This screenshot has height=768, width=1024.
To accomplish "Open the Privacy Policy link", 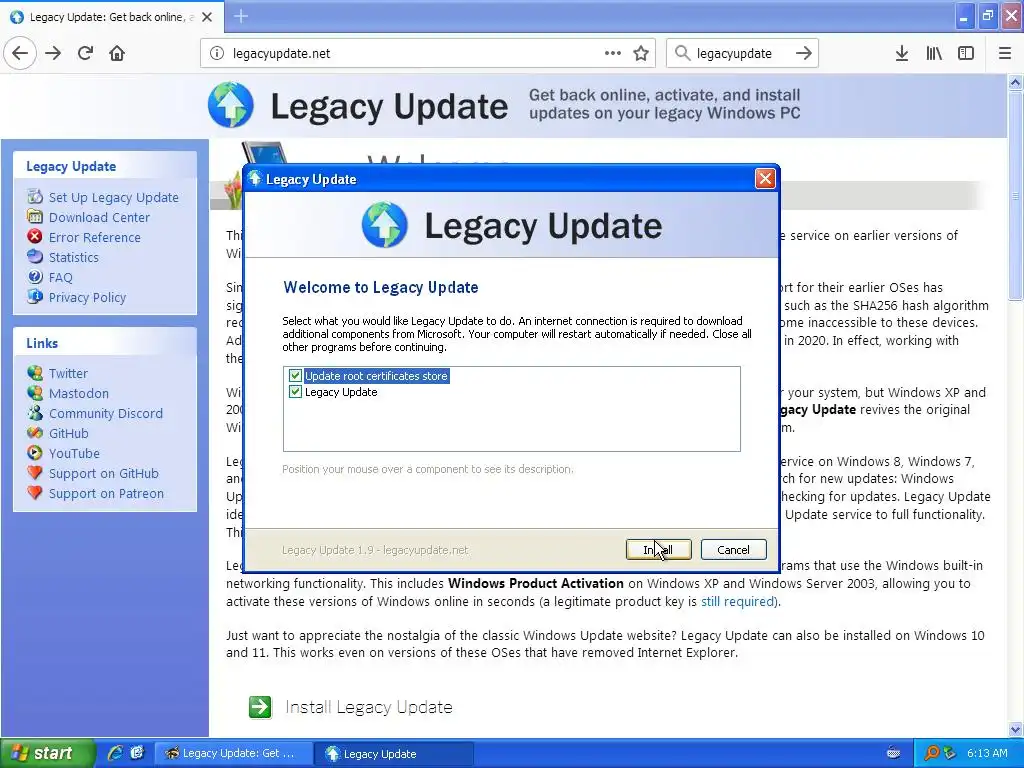I will pyautogui.click(x=88, y=298).
